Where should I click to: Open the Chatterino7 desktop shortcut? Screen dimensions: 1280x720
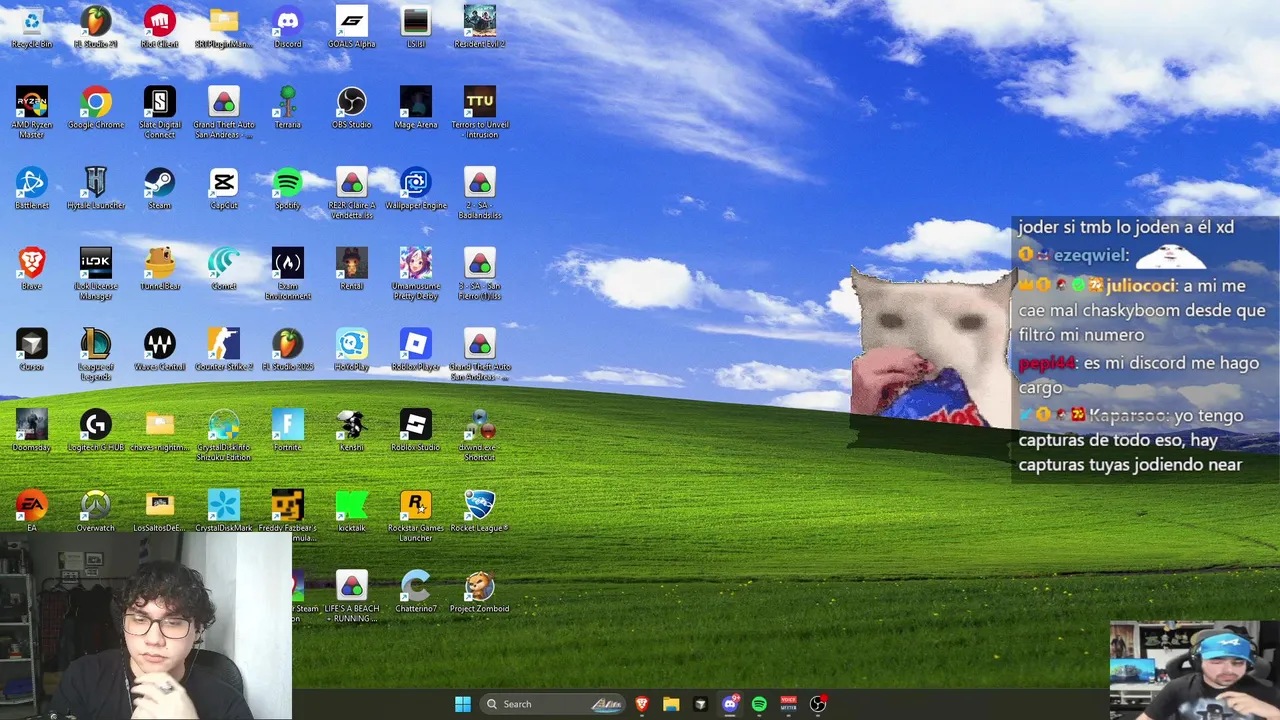(416, 592)
